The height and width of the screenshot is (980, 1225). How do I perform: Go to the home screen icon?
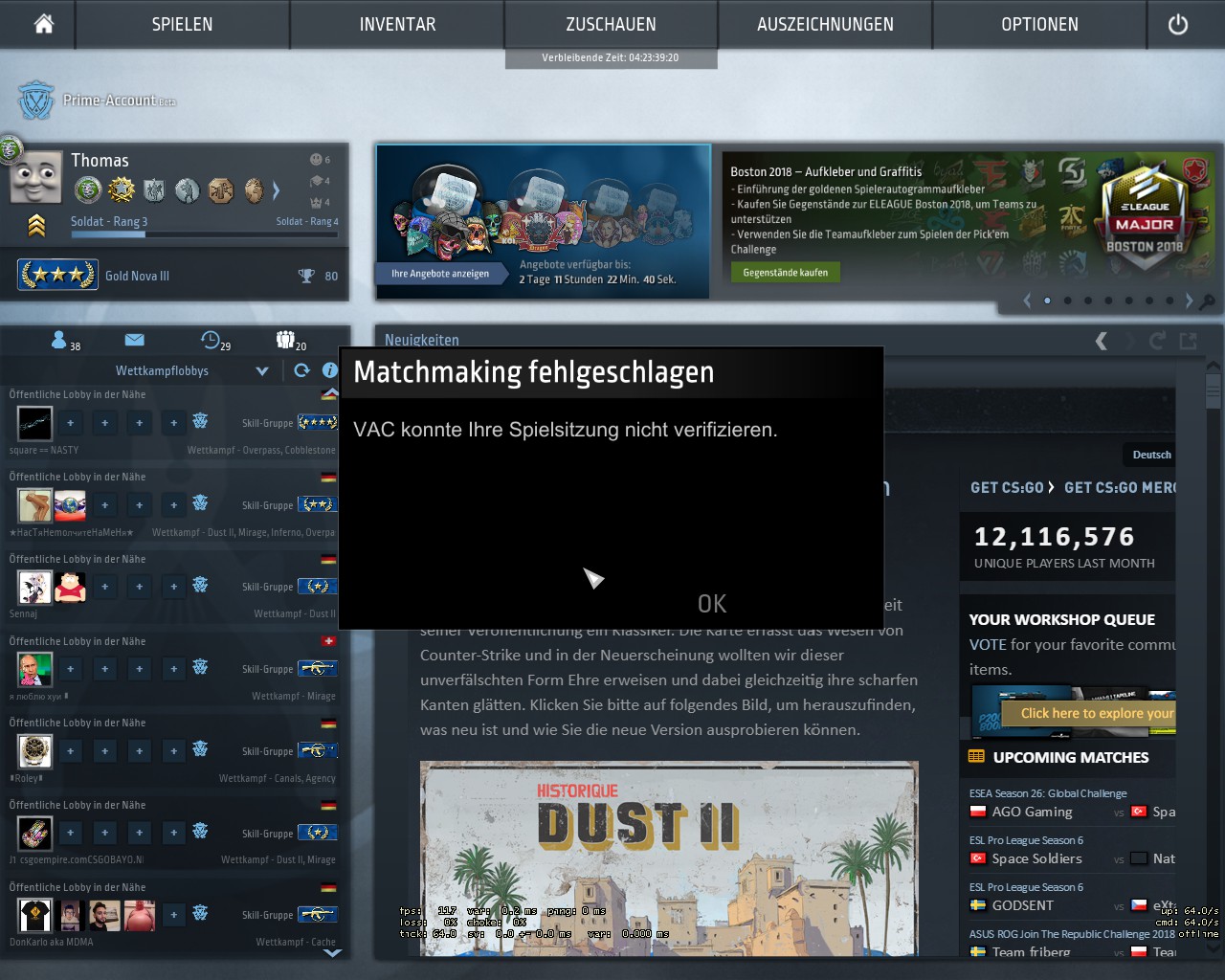coord(43,24)
